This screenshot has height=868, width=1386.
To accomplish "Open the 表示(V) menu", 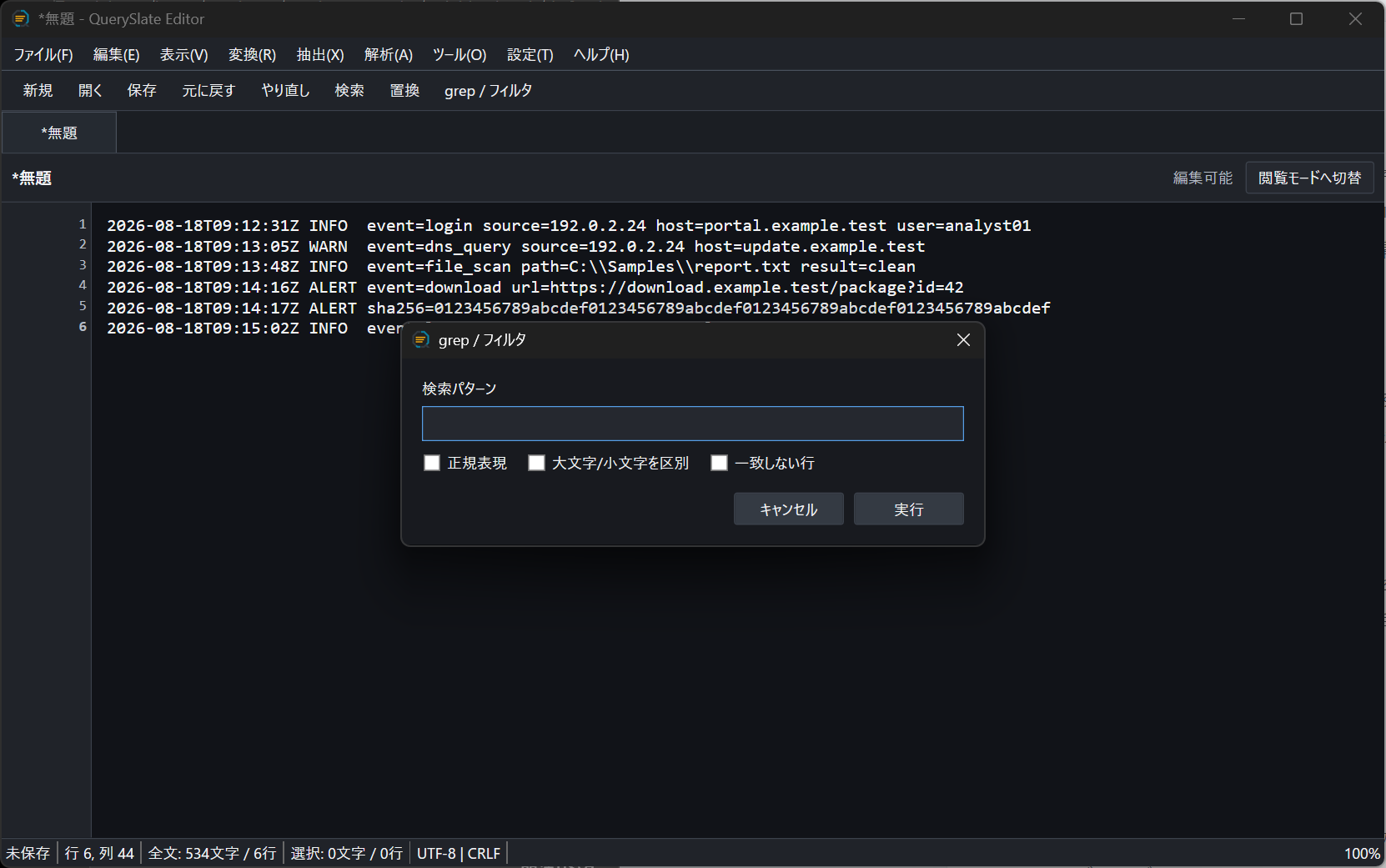I will pos(183,55).
